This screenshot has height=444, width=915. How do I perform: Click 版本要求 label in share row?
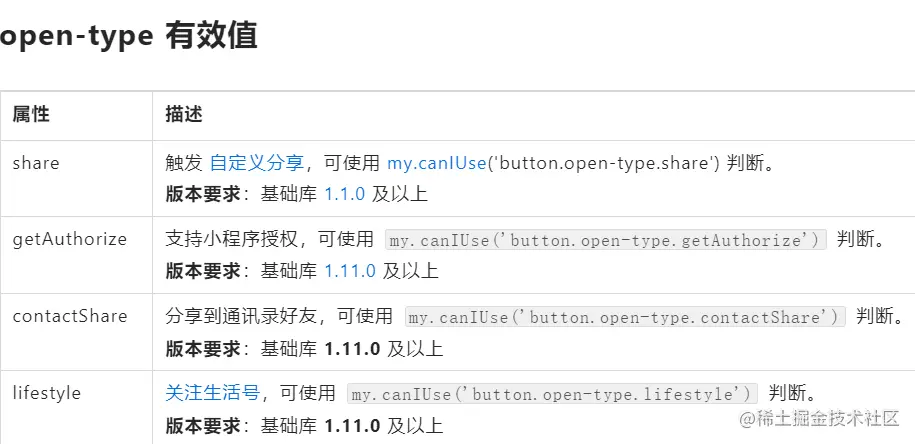coord(202,194)
